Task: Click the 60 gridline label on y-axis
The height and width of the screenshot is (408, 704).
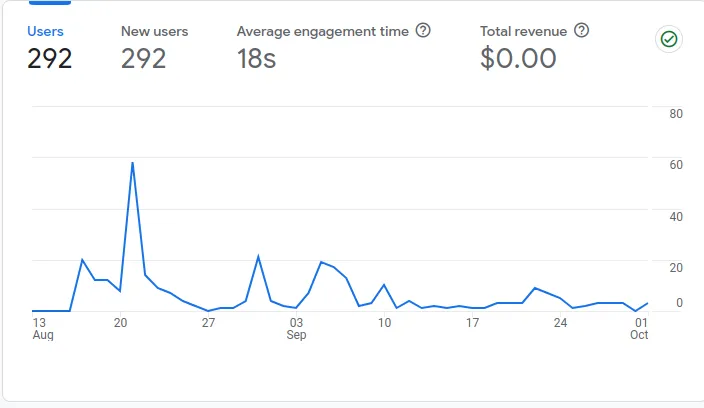Action: coord(675,164)
